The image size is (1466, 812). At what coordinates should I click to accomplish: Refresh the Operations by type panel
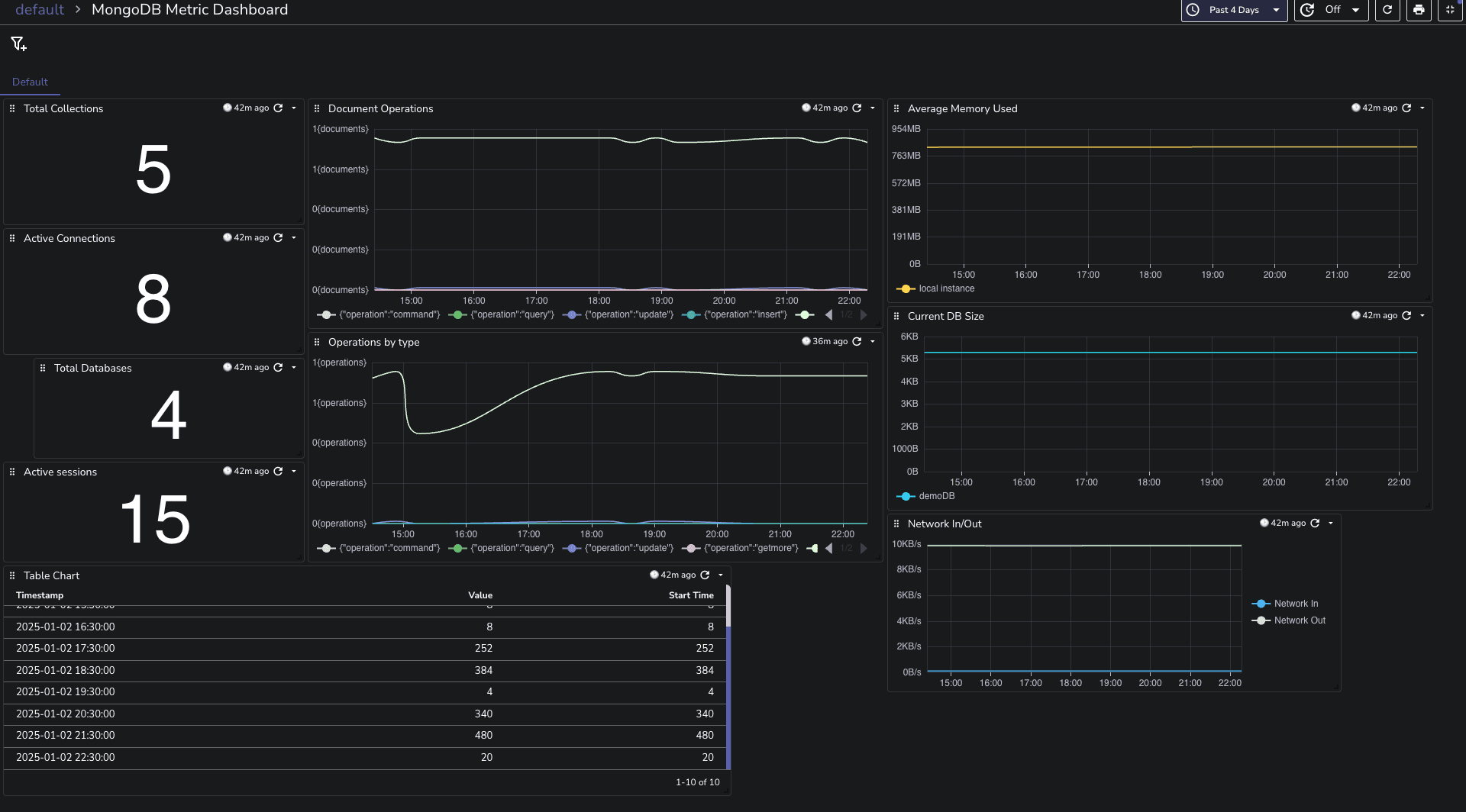(x=857, y=342)
